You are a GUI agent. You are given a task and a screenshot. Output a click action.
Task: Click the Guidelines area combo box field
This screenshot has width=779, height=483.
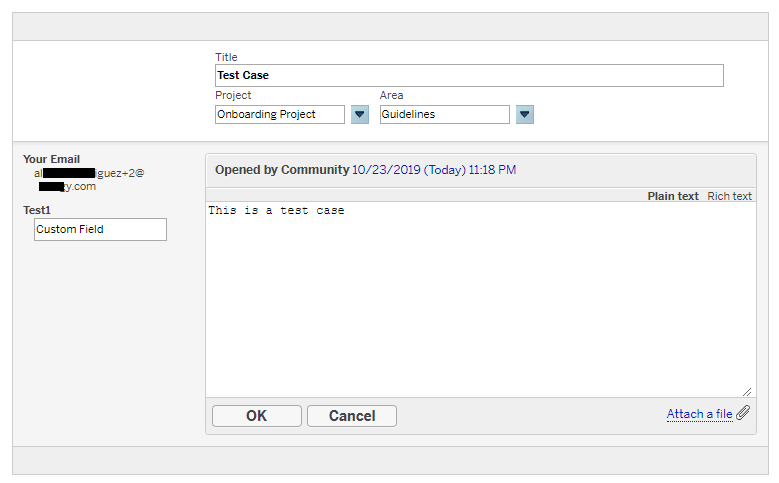click(444, 115)
